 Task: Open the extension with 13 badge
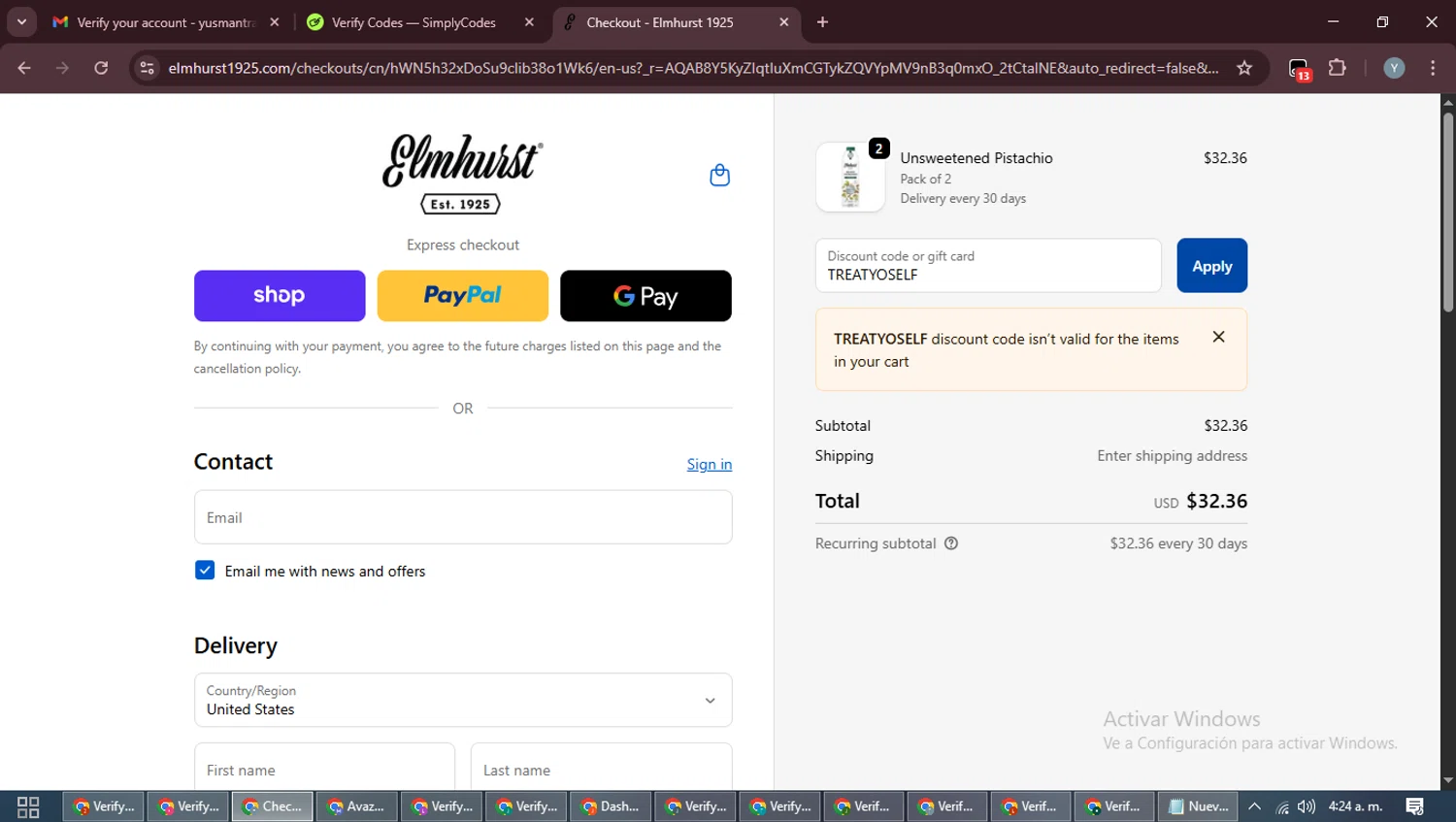1300,69
